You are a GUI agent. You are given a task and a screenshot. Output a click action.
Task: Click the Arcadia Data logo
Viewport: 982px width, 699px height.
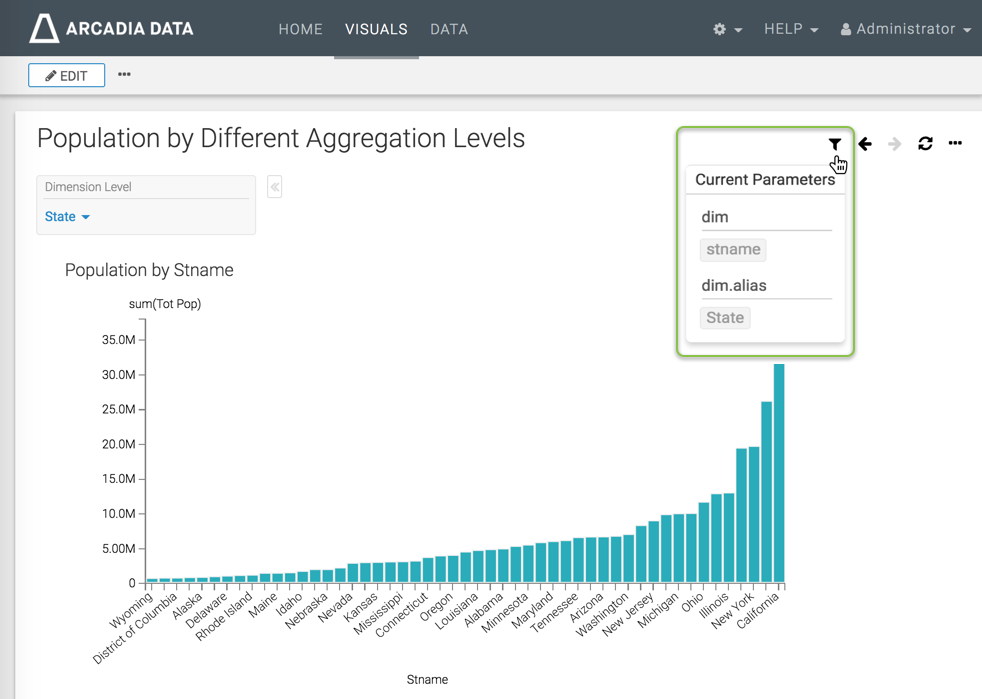[x=111, y=29]
